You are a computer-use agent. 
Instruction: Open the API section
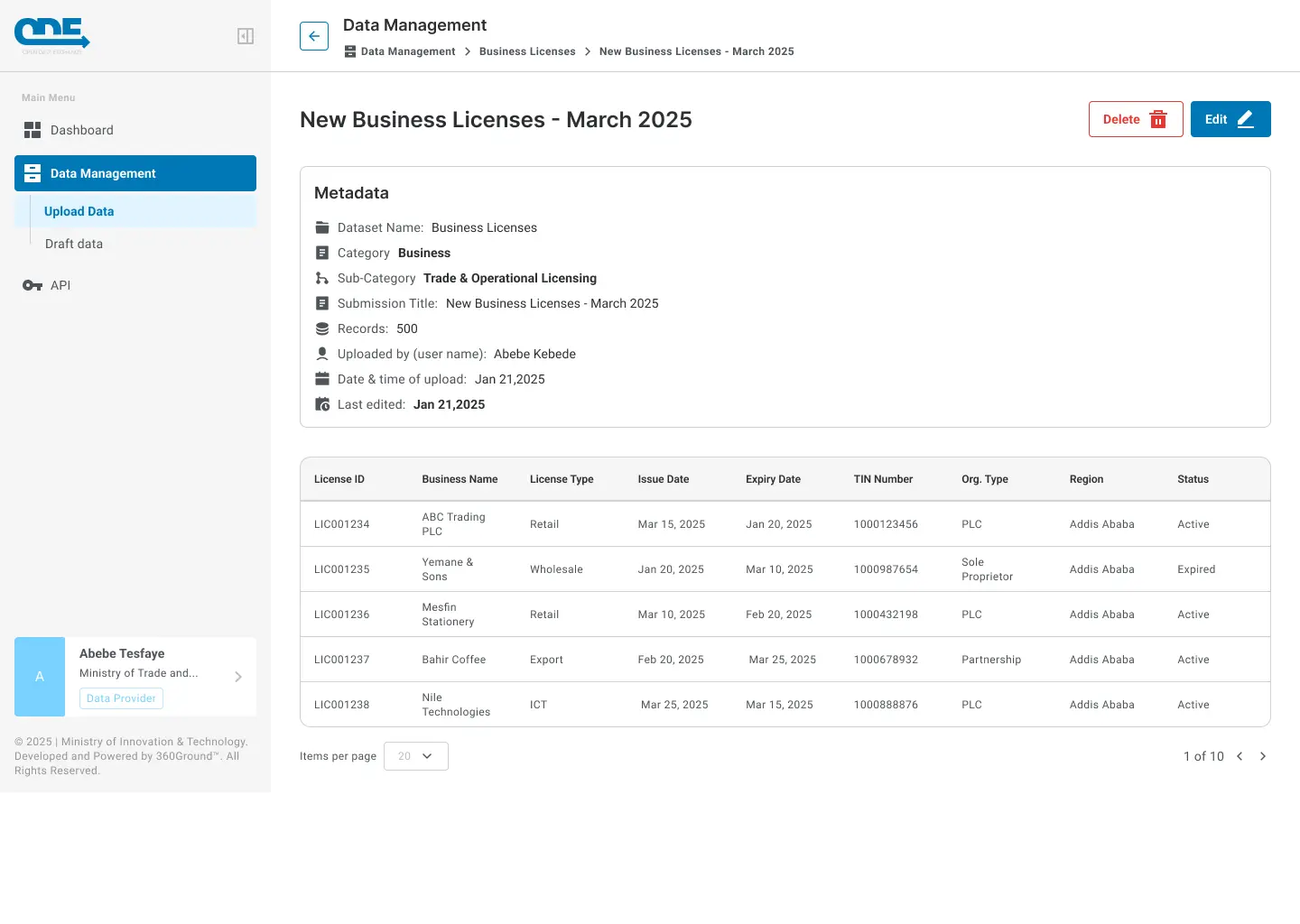[60, 285]
